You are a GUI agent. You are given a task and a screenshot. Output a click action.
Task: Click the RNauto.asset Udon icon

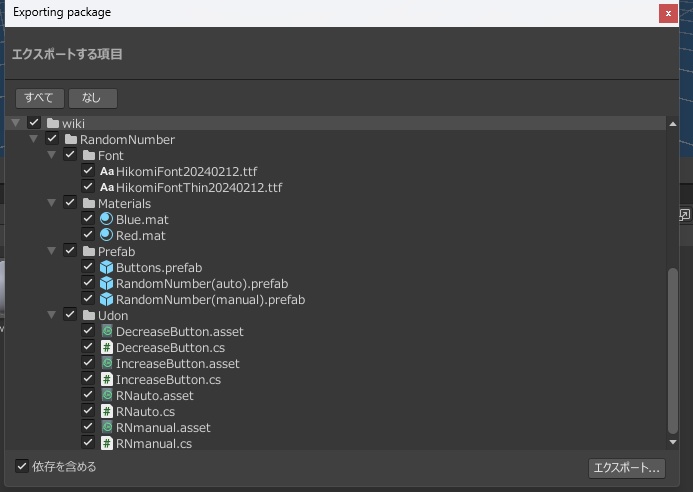pyautogui.click(x=107, y=395)
